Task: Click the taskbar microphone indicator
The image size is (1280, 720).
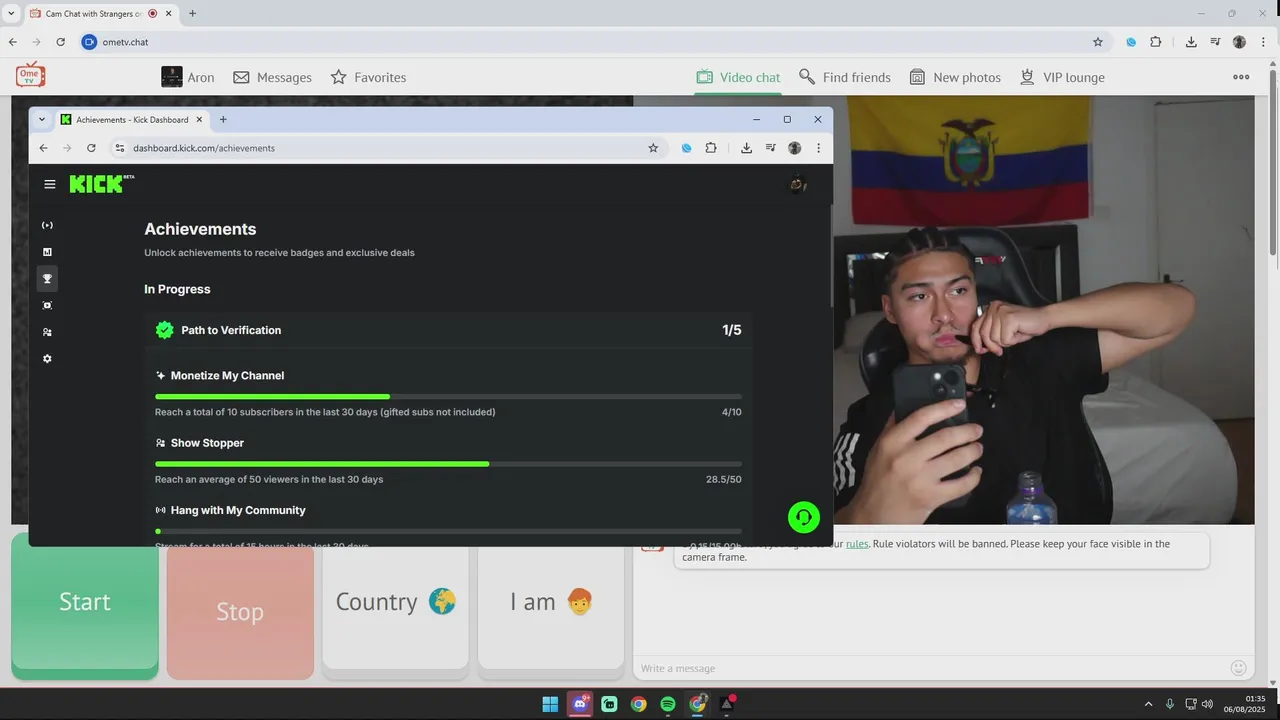Action: [1169, 704]
